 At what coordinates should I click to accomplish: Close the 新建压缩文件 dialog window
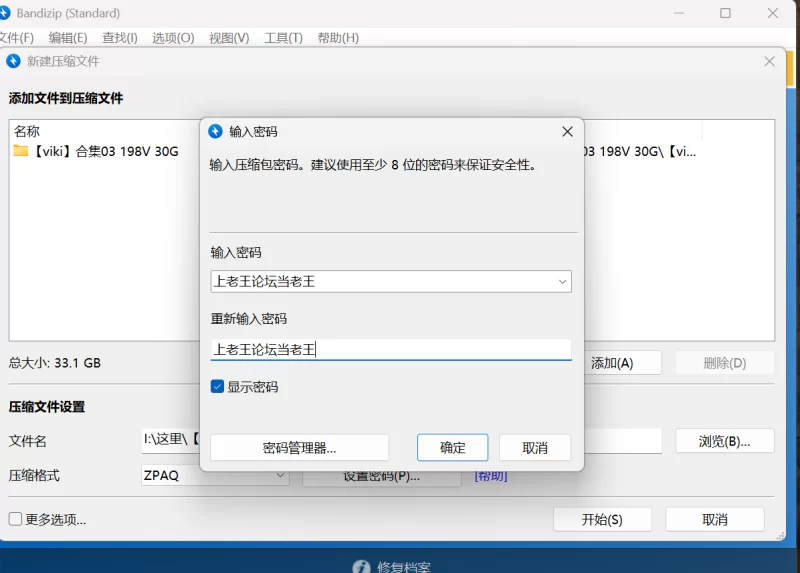[769, 61]
